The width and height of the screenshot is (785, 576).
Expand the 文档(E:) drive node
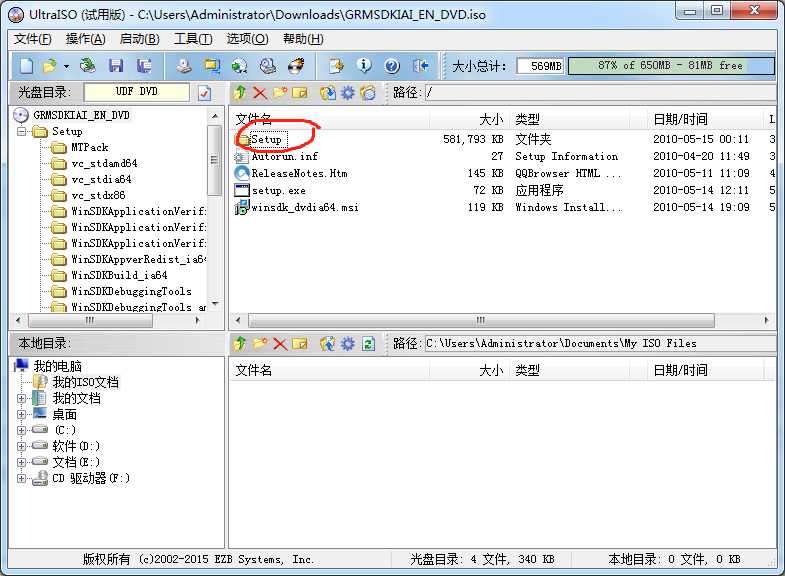click(21, 462)
